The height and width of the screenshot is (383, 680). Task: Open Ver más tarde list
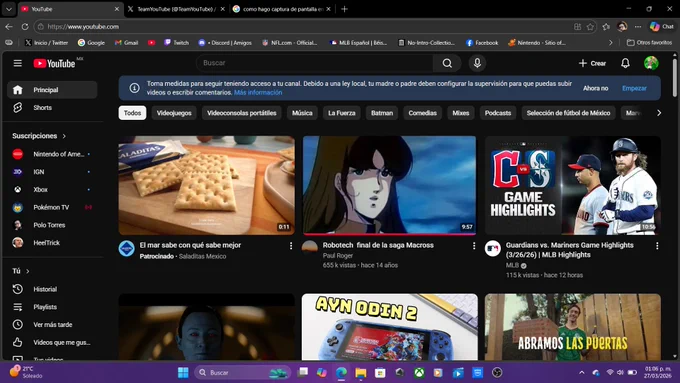pos(52,325)
